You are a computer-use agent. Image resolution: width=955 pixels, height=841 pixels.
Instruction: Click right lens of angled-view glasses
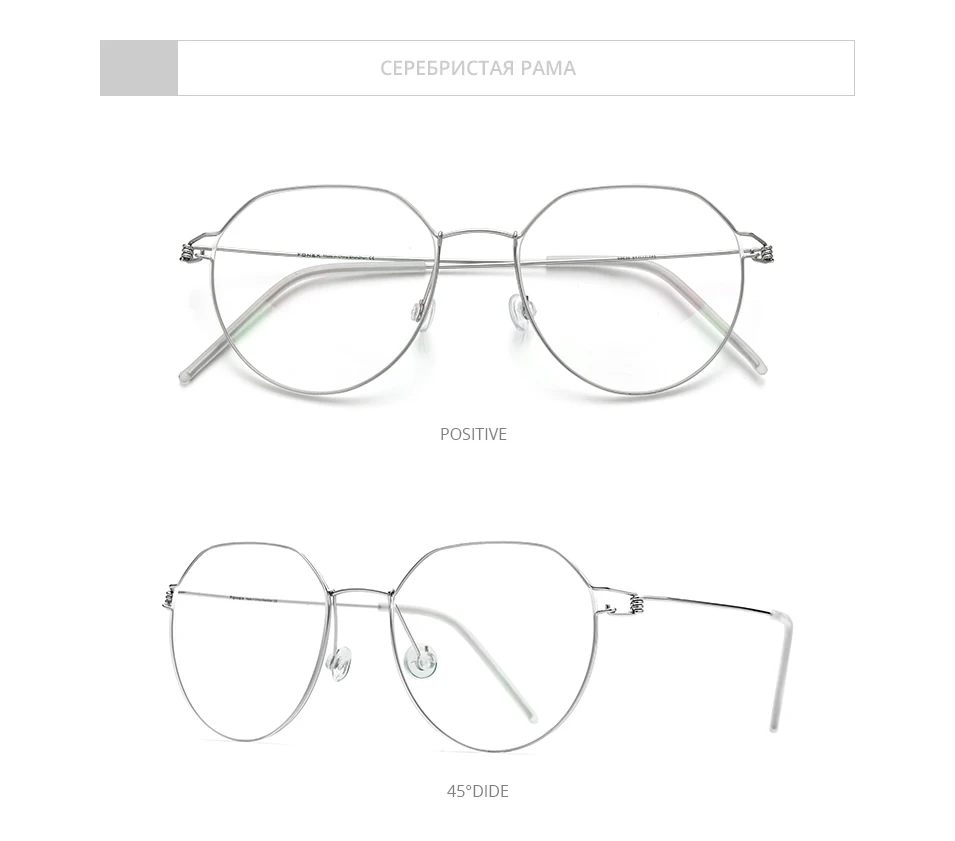[492, 646]
